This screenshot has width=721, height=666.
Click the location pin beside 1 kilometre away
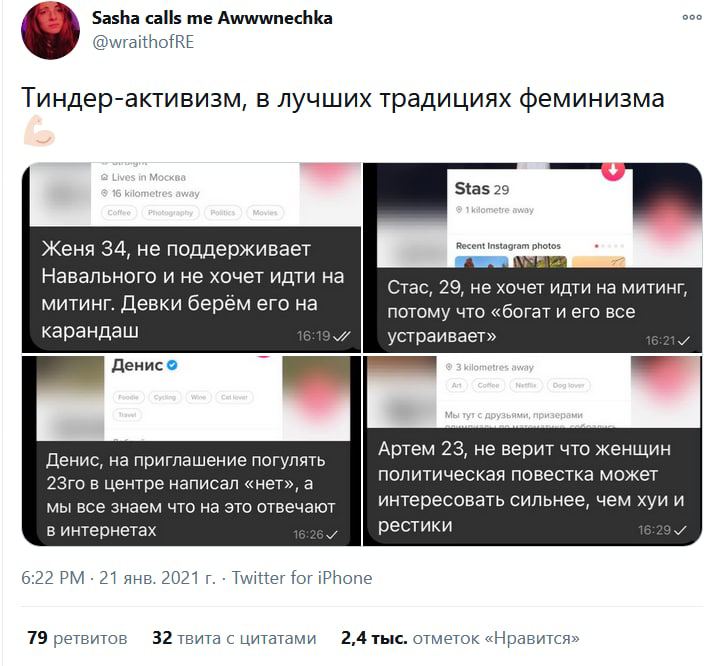coord(459,210)
